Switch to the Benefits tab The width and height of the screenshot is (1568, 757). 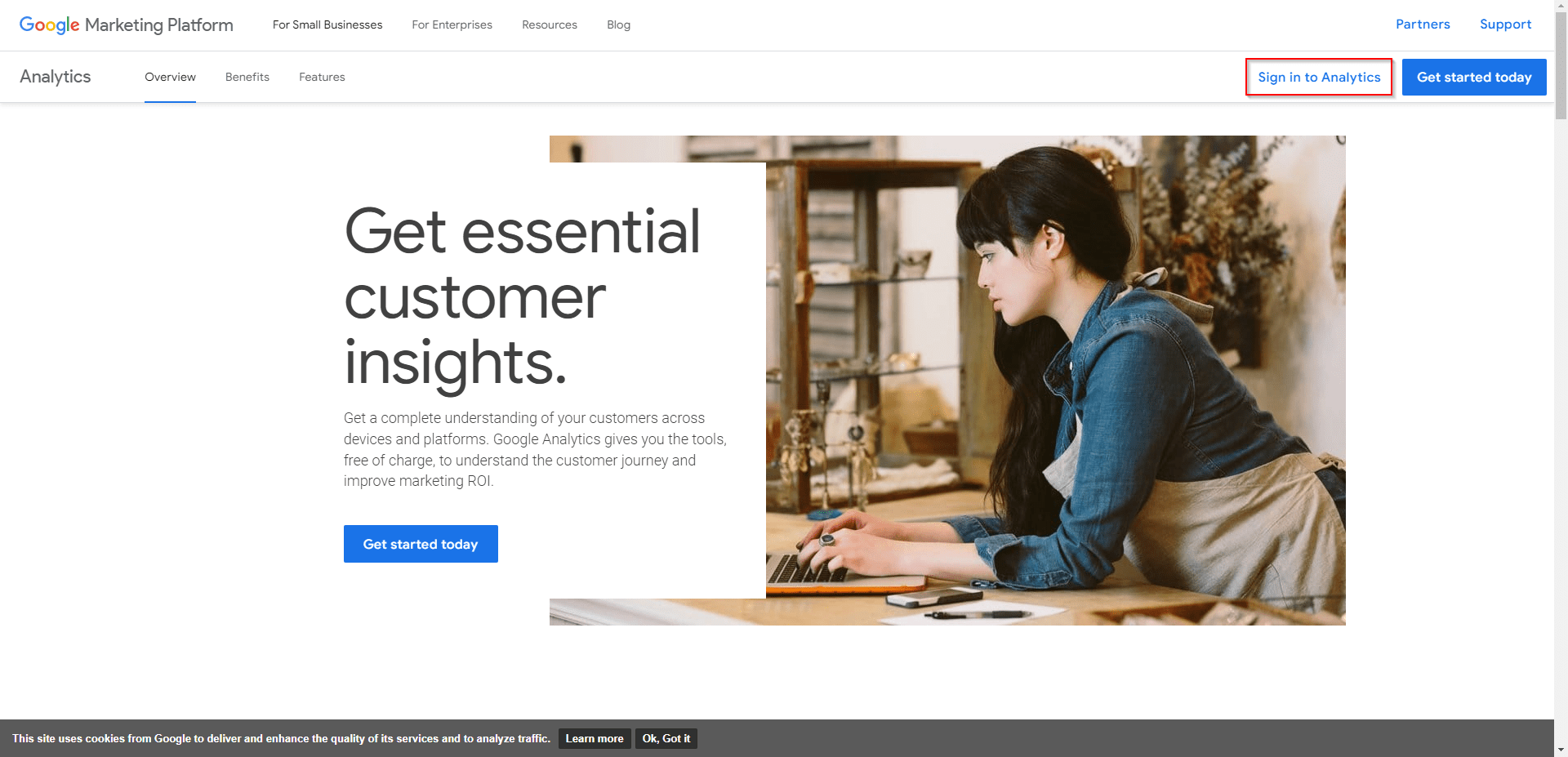tap(247, 77)
